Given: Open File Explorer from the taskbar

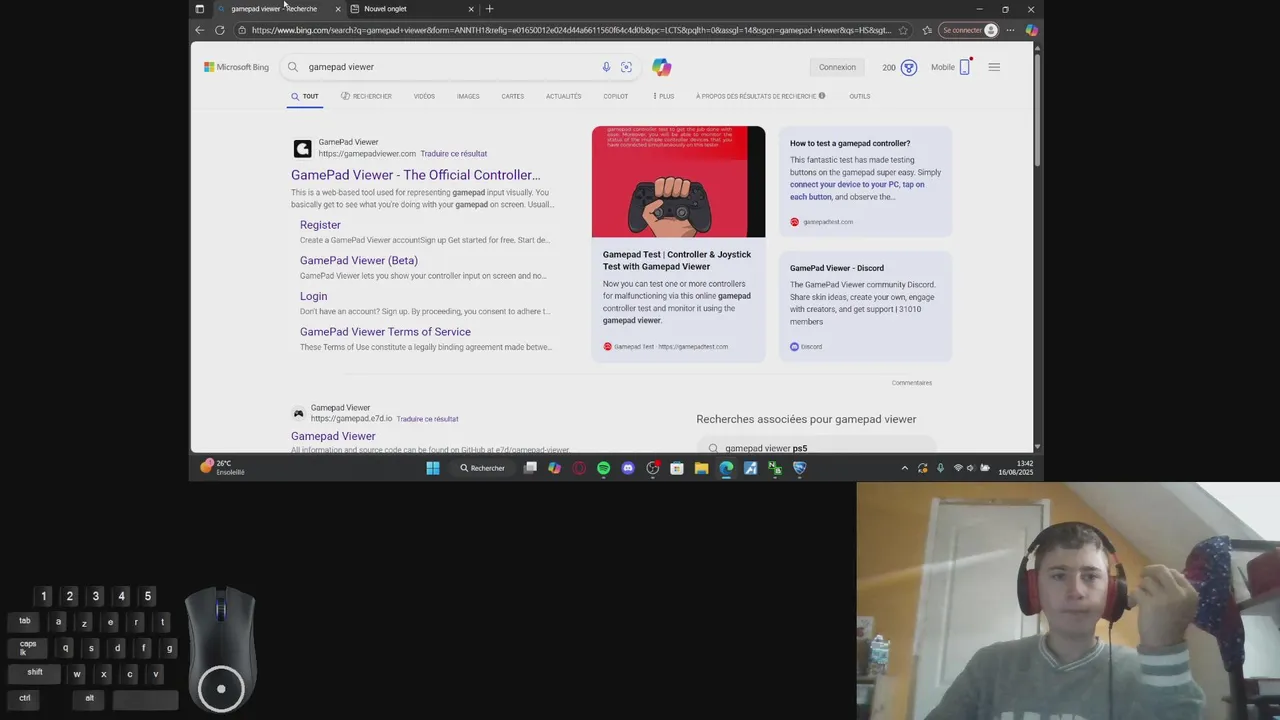Looking at the screenshot, I should coord(701,468).
